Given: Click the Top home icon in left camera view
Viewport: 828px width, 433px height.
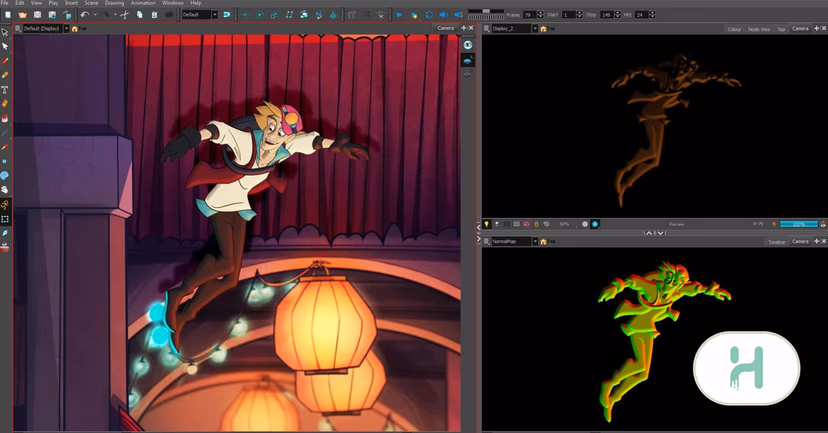Looking at the screenshot, I should click(x=75, y=29).
